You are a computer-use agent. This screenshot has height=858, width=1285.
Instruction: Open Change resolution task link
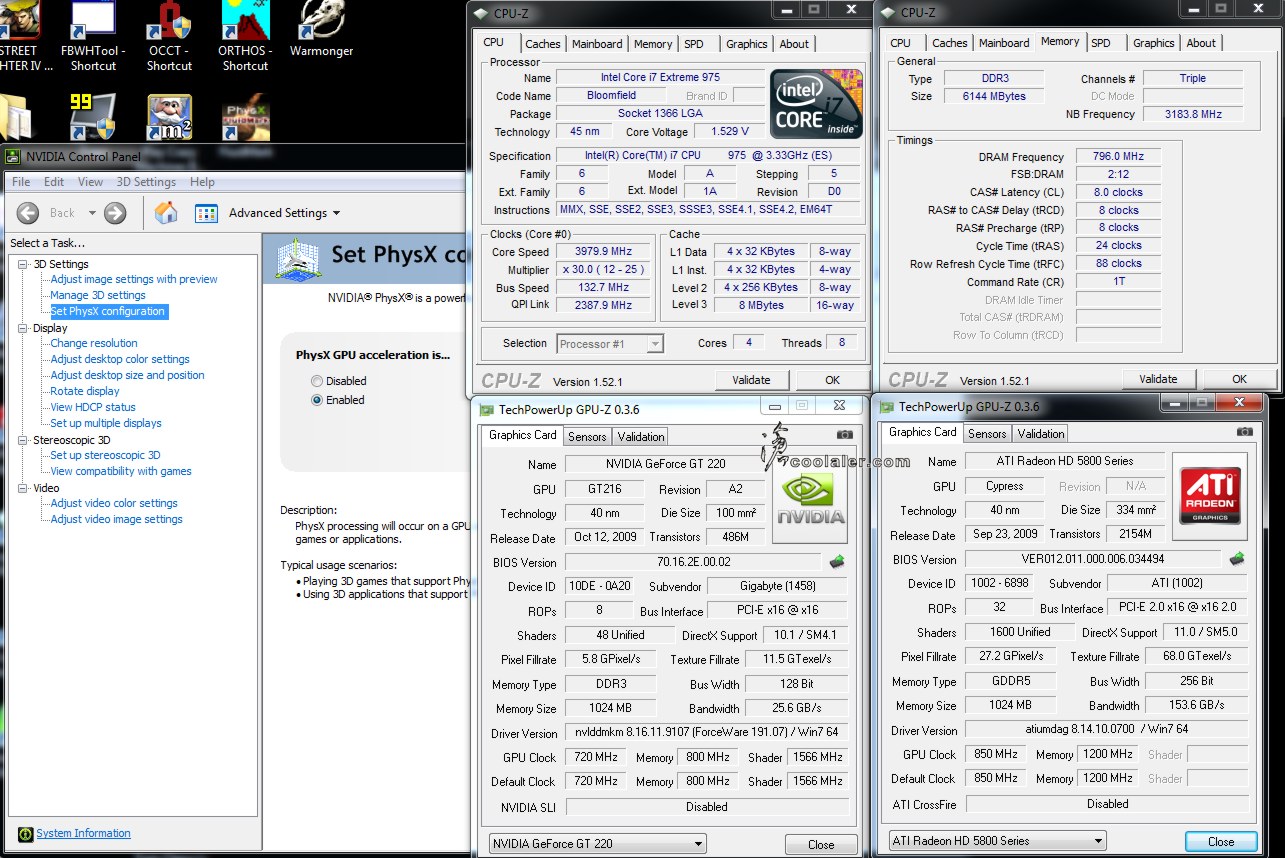click(x=94, y=343)
